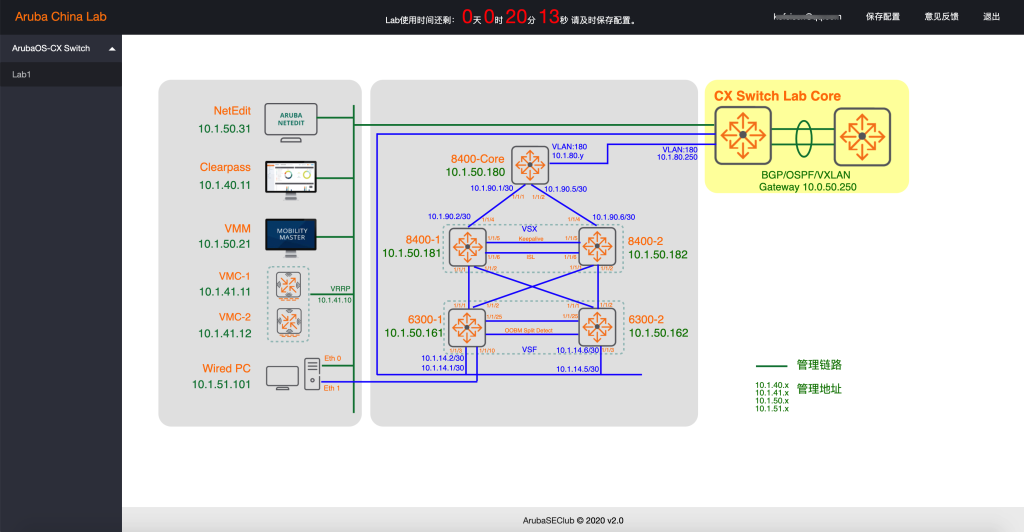Open the Wired PC desktop icon

(283, 377)
